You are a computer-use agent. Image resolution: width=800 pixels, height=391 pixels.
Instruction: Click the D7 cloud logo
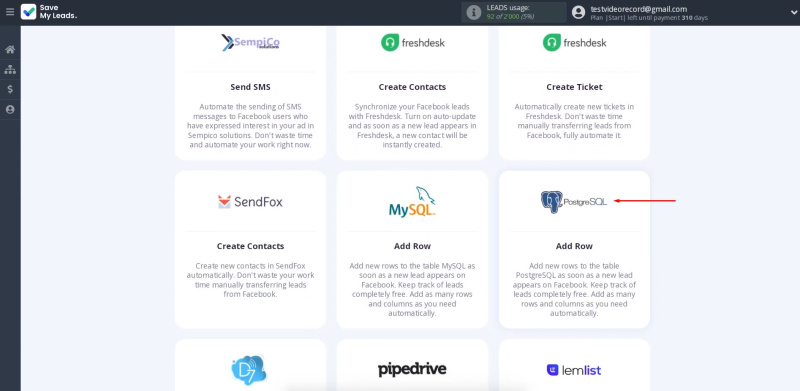point(248,370)
